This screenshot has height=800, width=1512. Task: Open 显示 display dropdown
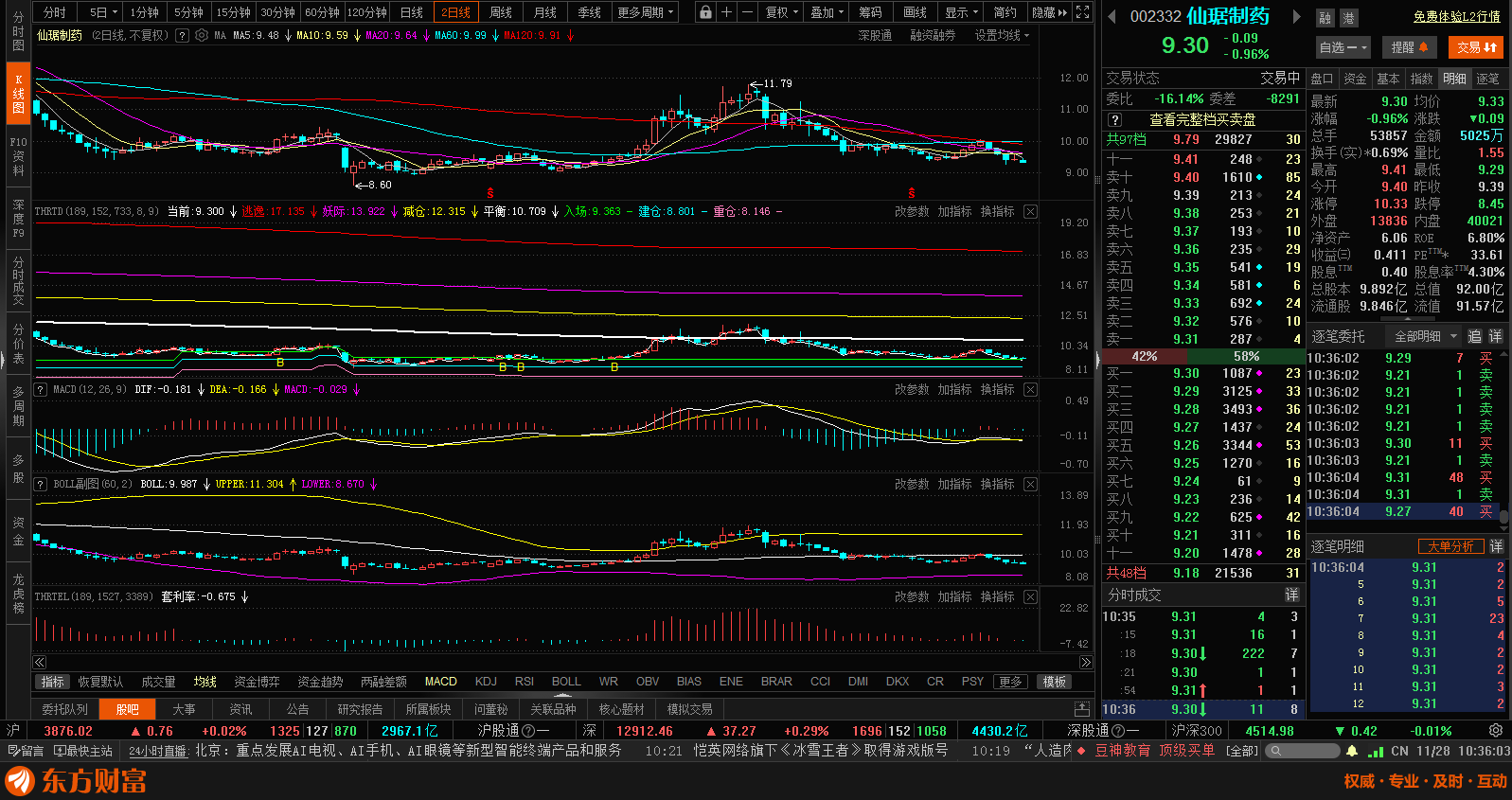pos(961,12)
